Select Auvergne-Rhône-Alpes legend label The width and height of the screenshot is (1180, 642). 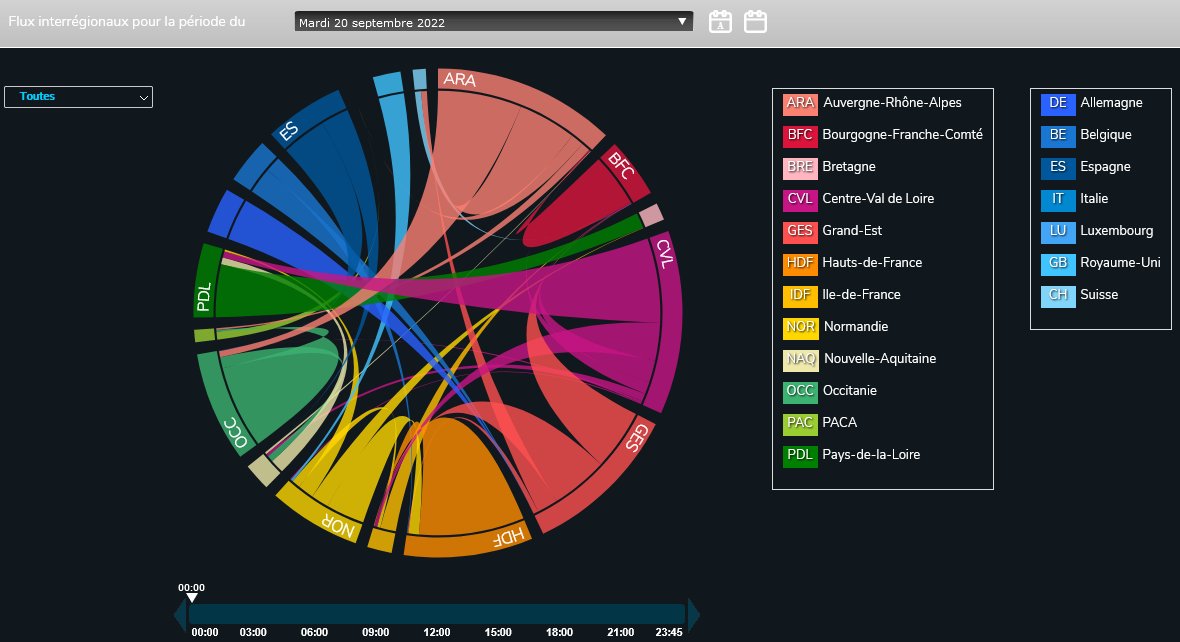point(892,102)
